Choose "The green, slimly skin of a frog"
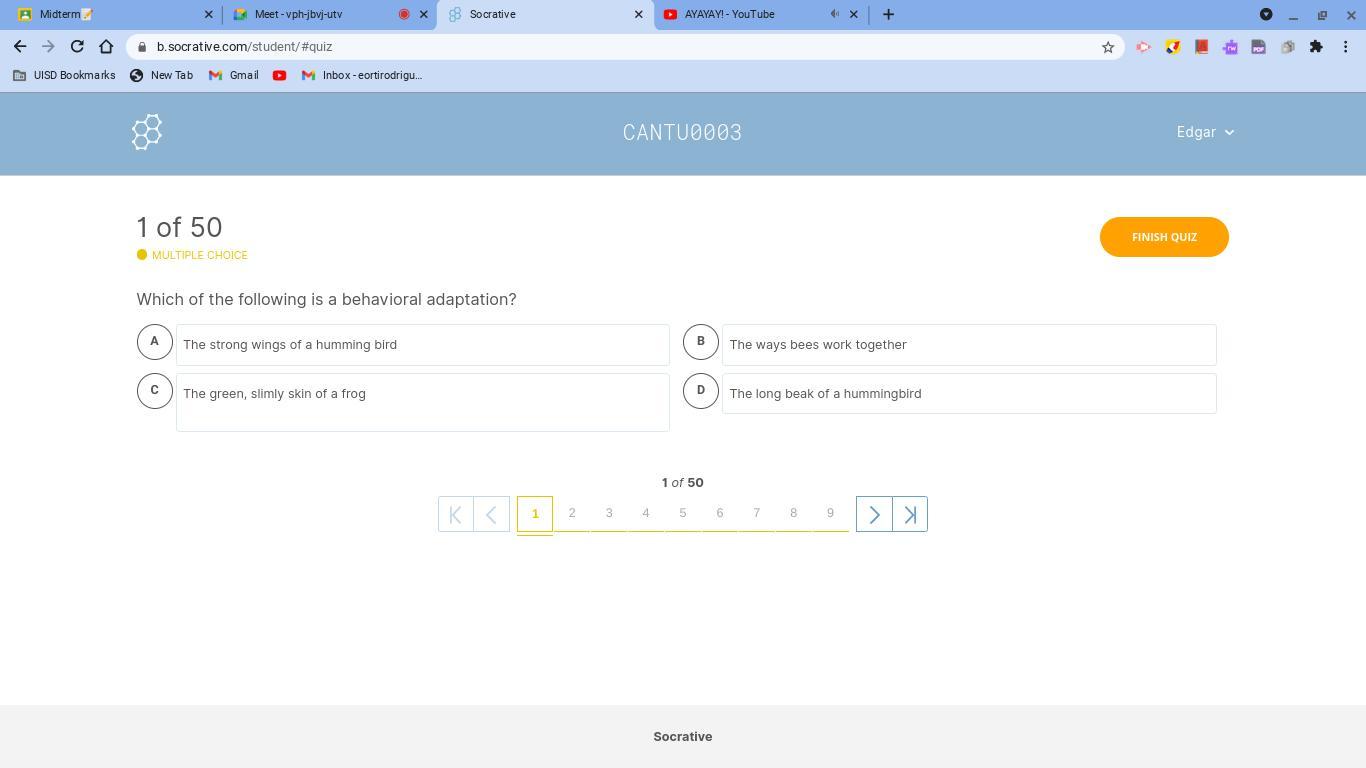 [x=423, y=403]
